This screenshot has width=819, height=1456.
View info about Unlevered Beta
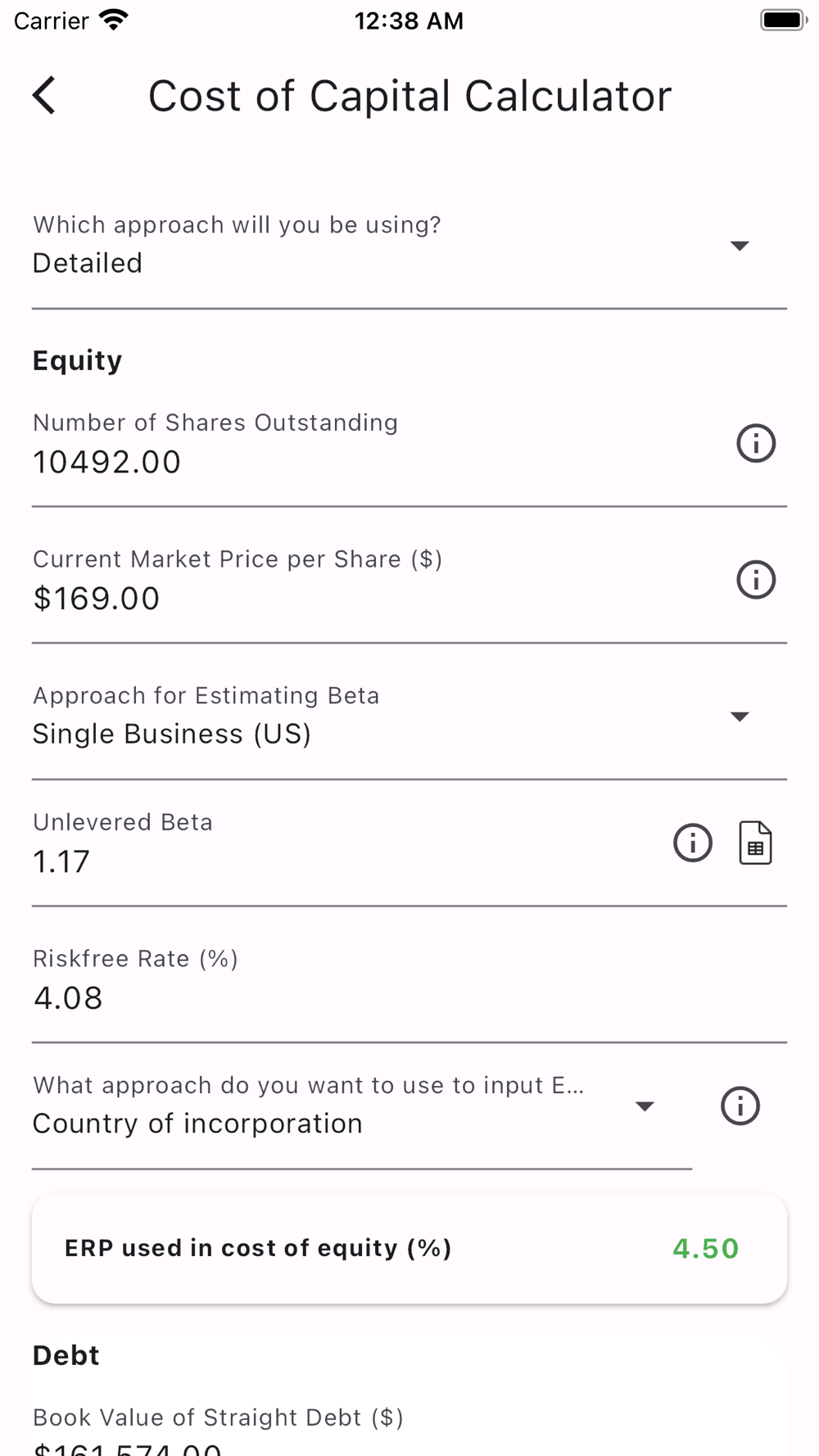[692, 843]
